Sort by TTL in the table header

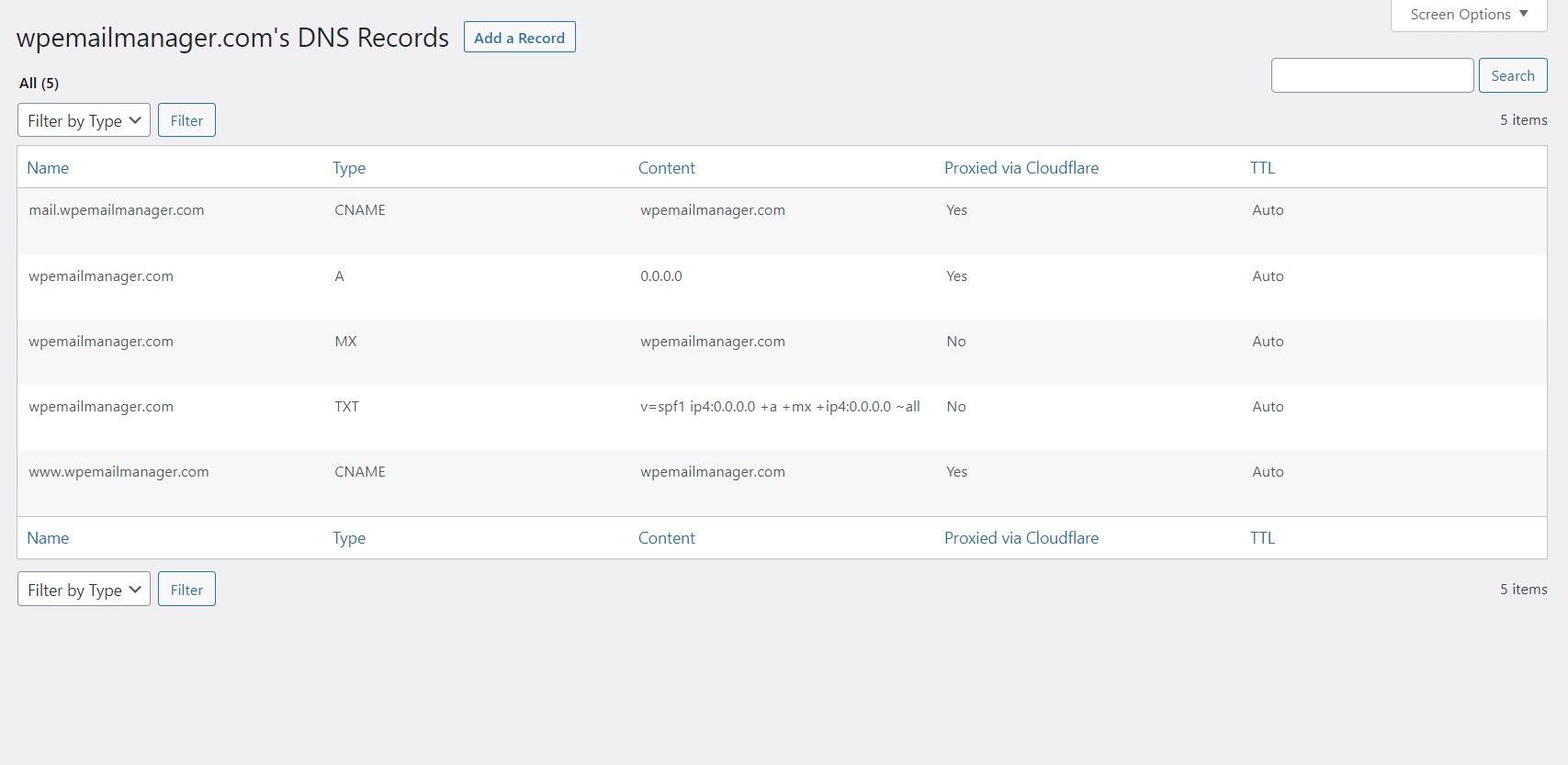coord(1262,168)
